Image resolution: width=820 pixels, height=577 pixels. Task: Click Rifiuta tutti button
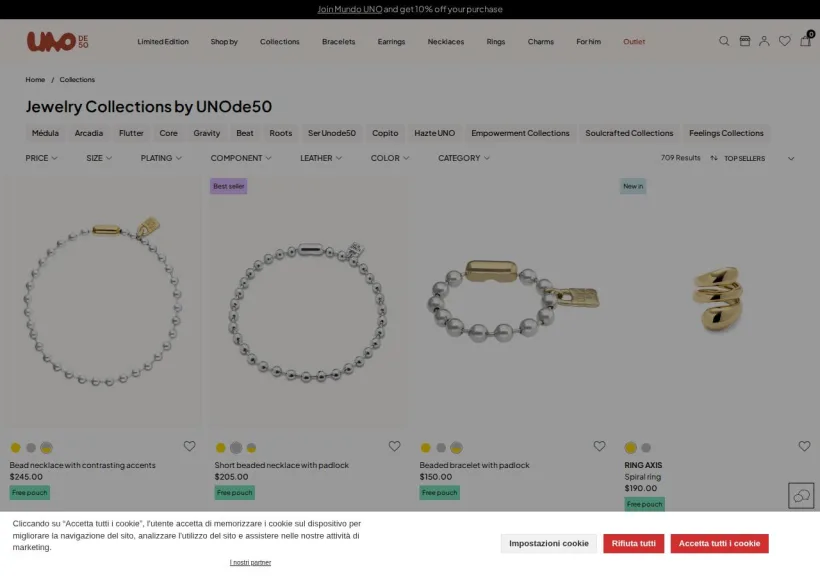pyautogui.click(x=633, y=544)
